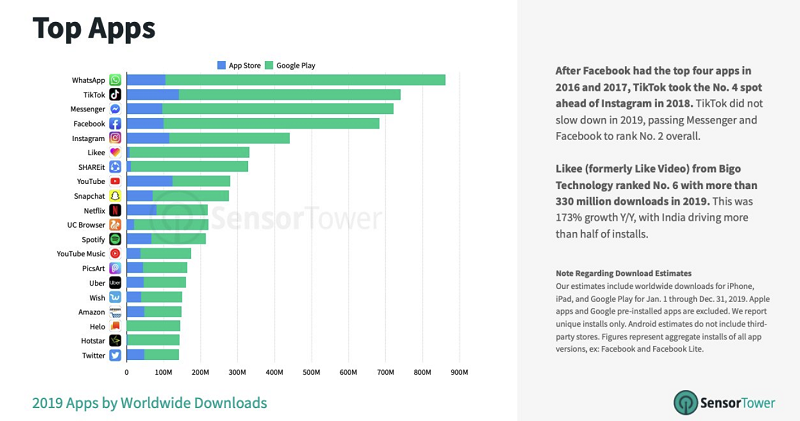Click the Spotify app icon
The width and height of the screenshot is (800, 421).
(115, 239)
